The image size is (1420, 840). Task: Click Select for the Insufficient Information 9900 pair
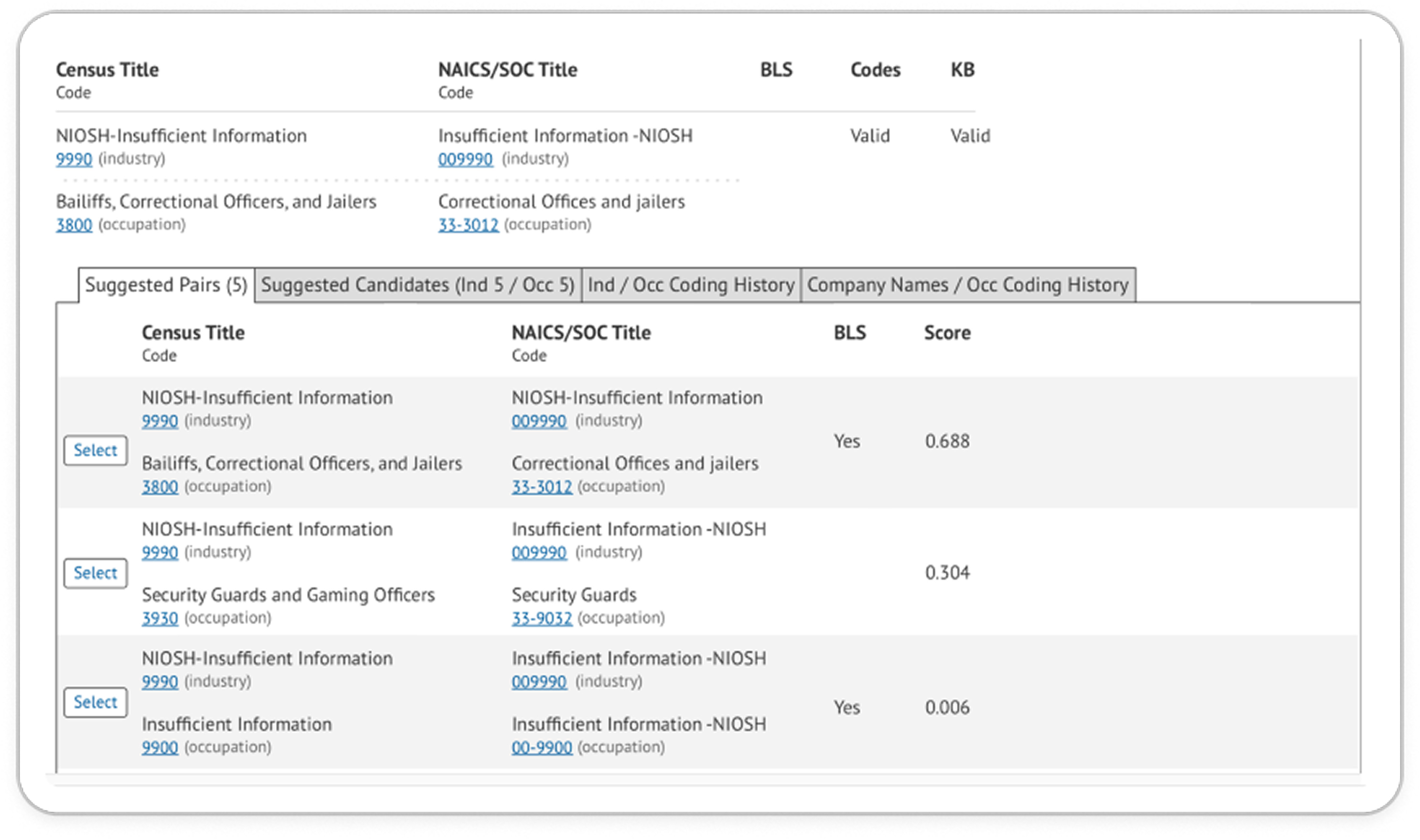pyautogui.click(x=95, y=702)
